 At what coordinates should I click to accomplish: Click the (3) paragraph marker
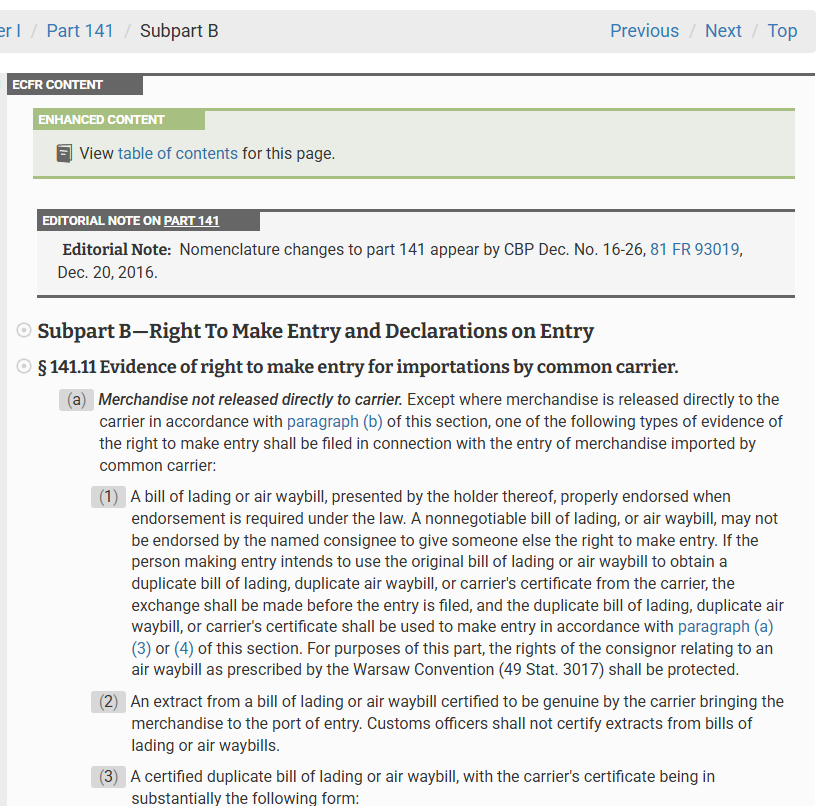coord(109,777)
